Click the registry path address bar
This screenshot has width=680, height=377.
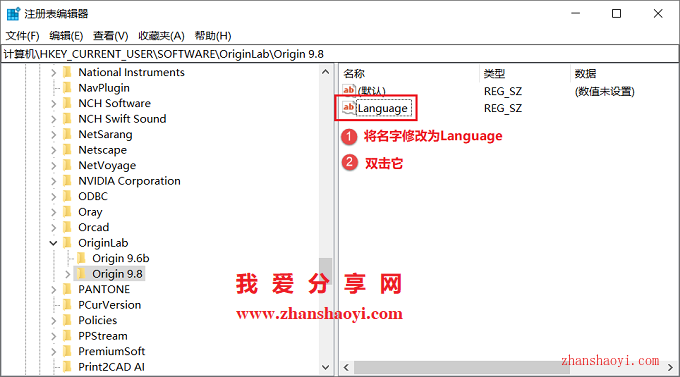pos(340,54)
